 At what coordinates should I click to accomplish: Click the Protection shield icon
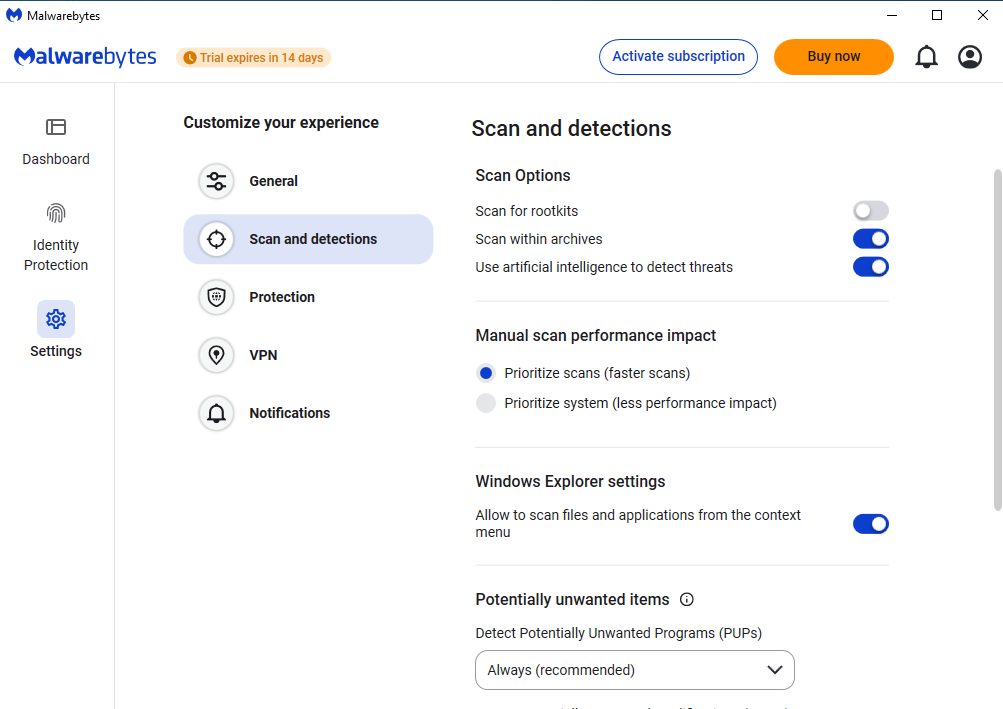pos(216,297)
